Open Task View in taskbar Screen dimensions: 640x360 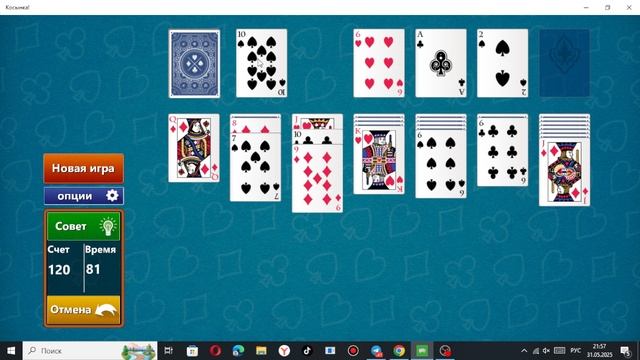pos(168,351)
